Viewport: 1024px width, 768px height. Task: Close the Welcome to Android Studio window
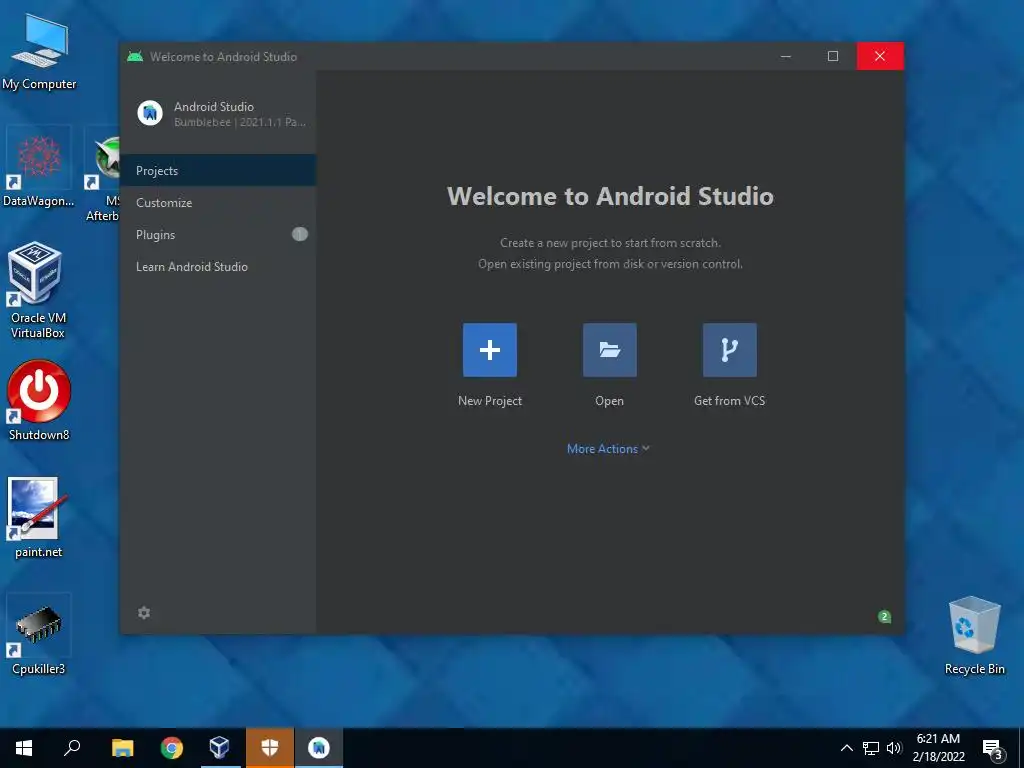coord(880,56)
